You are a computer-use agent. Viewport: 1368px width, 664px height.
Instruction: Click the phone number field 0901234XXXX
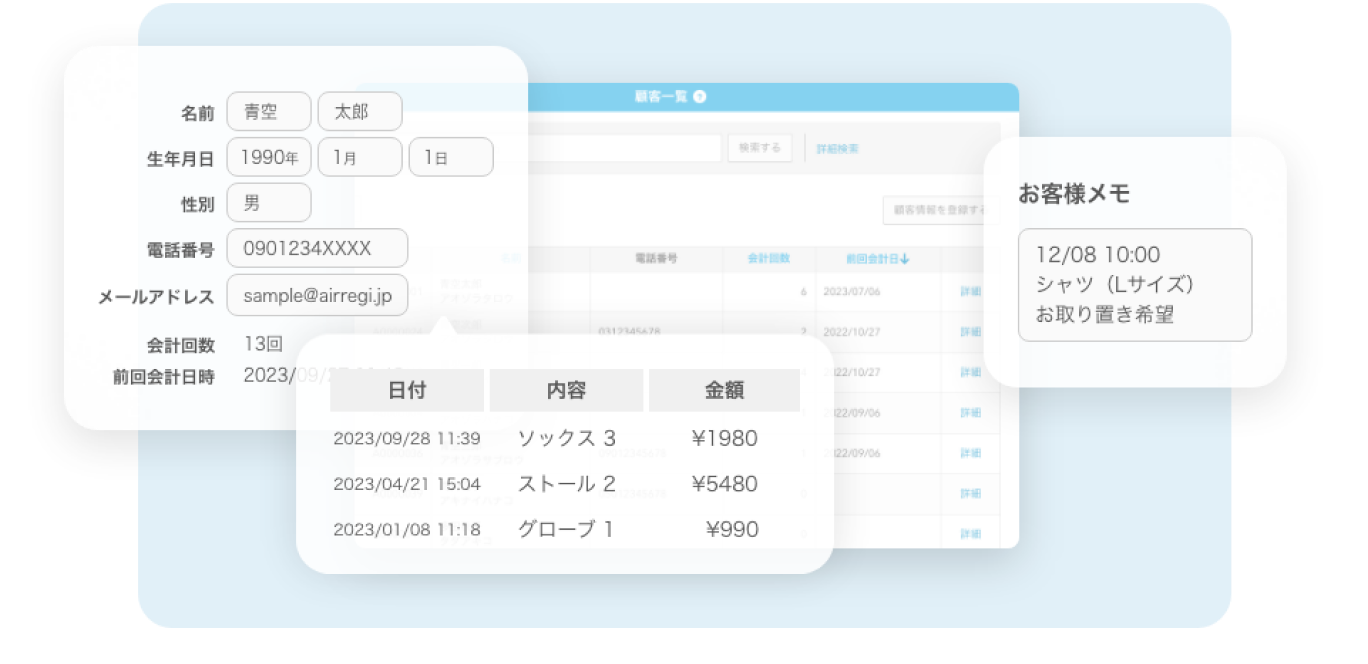(317, 249)
